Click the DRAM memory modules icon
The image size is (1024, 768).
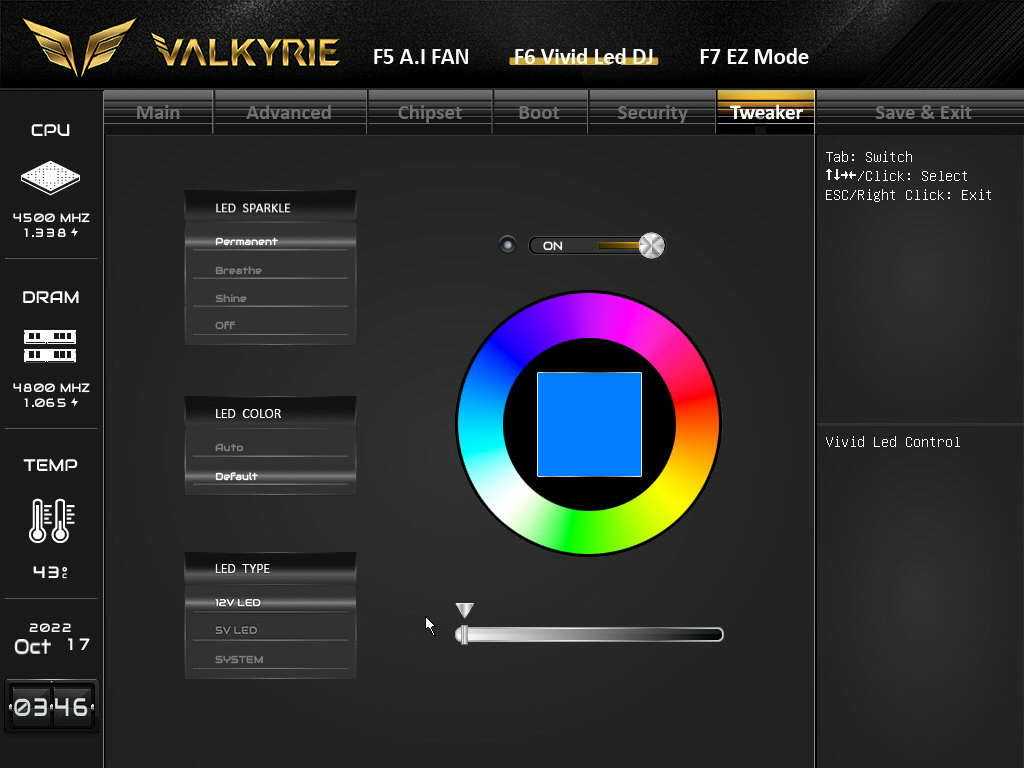click(x=50, y=346)
